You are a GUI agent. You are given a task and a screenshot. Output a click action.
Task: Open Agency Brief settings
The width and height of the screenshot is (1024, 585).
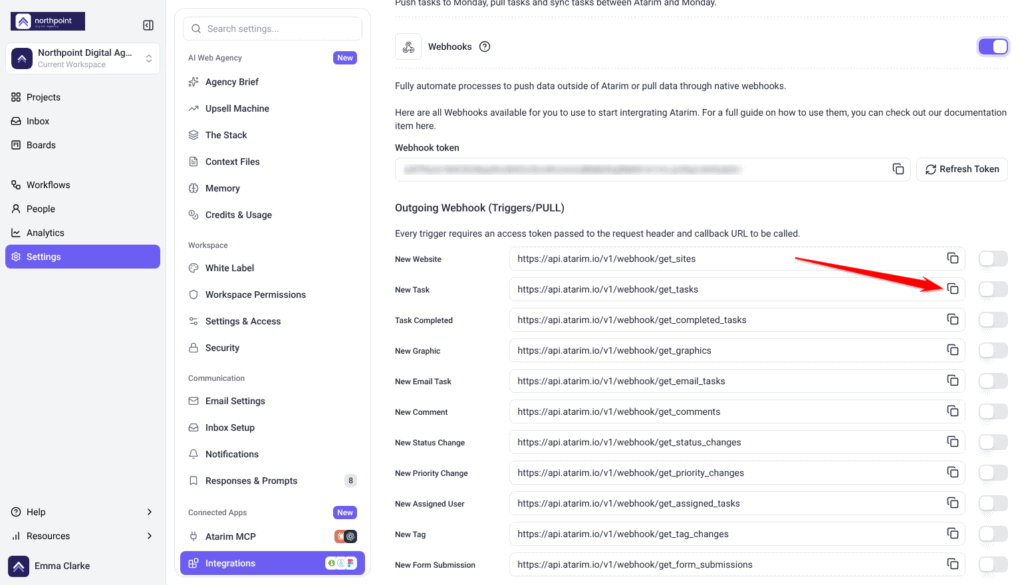click(232, 82)
